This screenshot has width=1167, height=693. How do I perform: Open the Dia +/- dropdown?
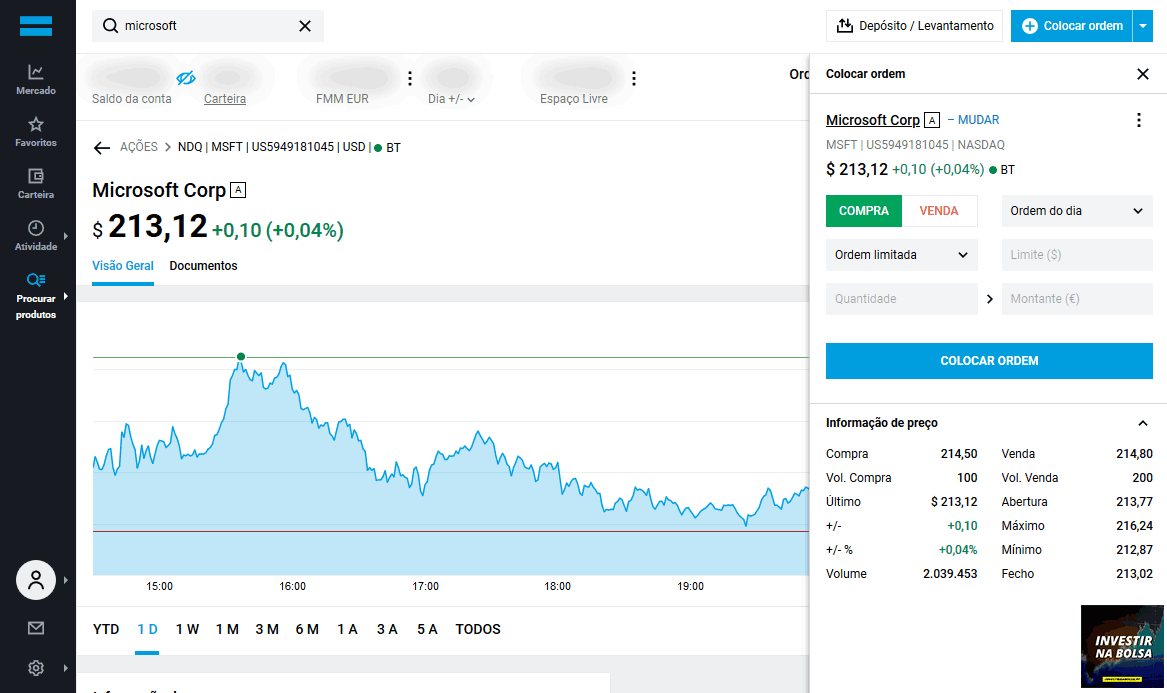451,99
